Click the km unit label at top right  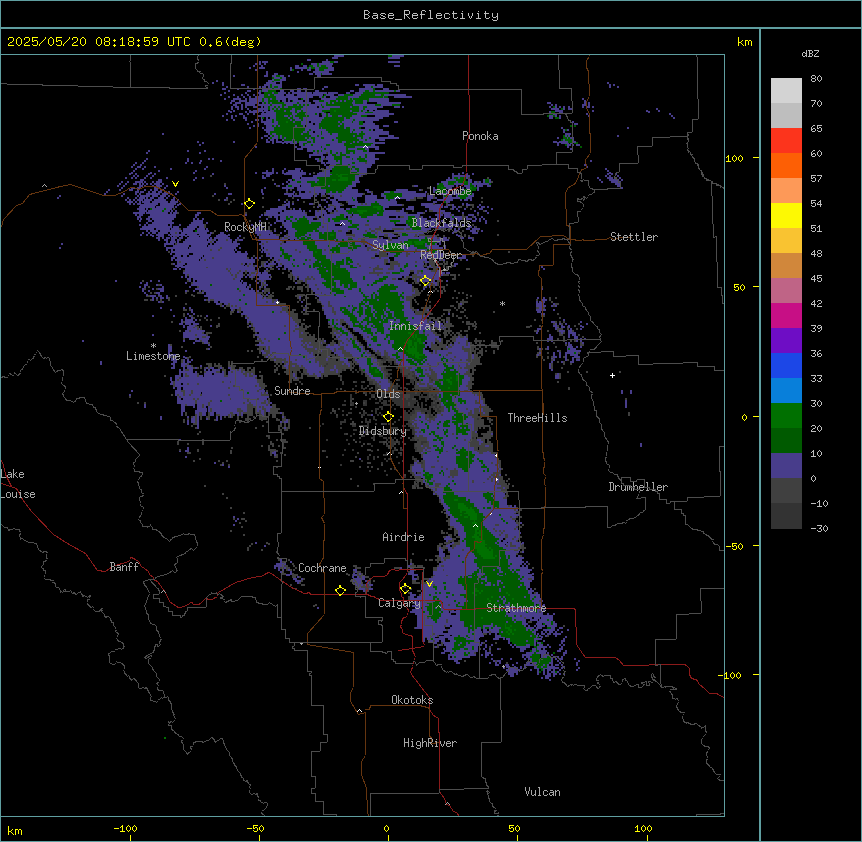coord(745,42)
